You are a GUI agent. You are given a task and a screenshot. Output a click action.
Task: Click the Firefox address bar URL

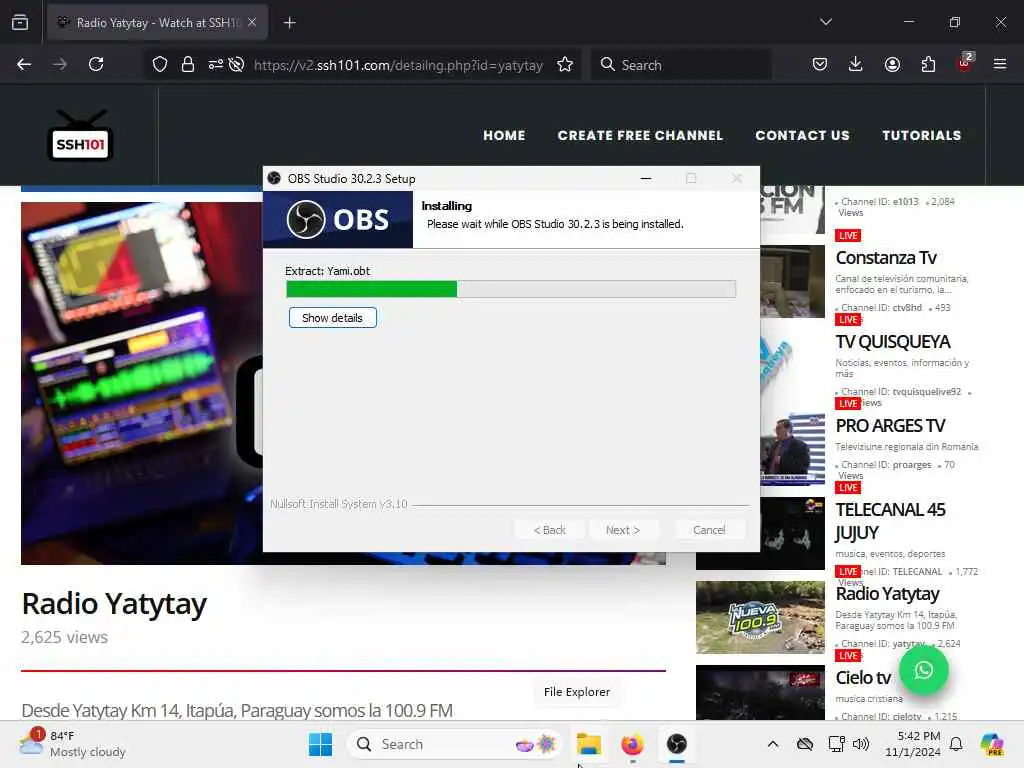click(398, 65)
